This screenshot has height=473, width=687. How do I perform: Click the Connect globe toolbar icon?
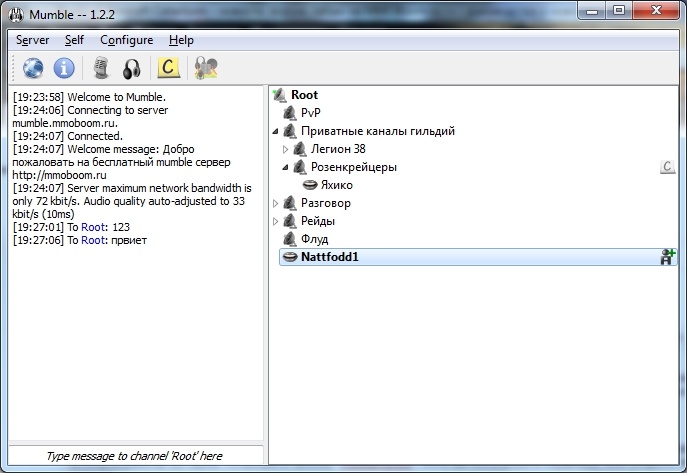pyautogui.click(x=33, y=68)
